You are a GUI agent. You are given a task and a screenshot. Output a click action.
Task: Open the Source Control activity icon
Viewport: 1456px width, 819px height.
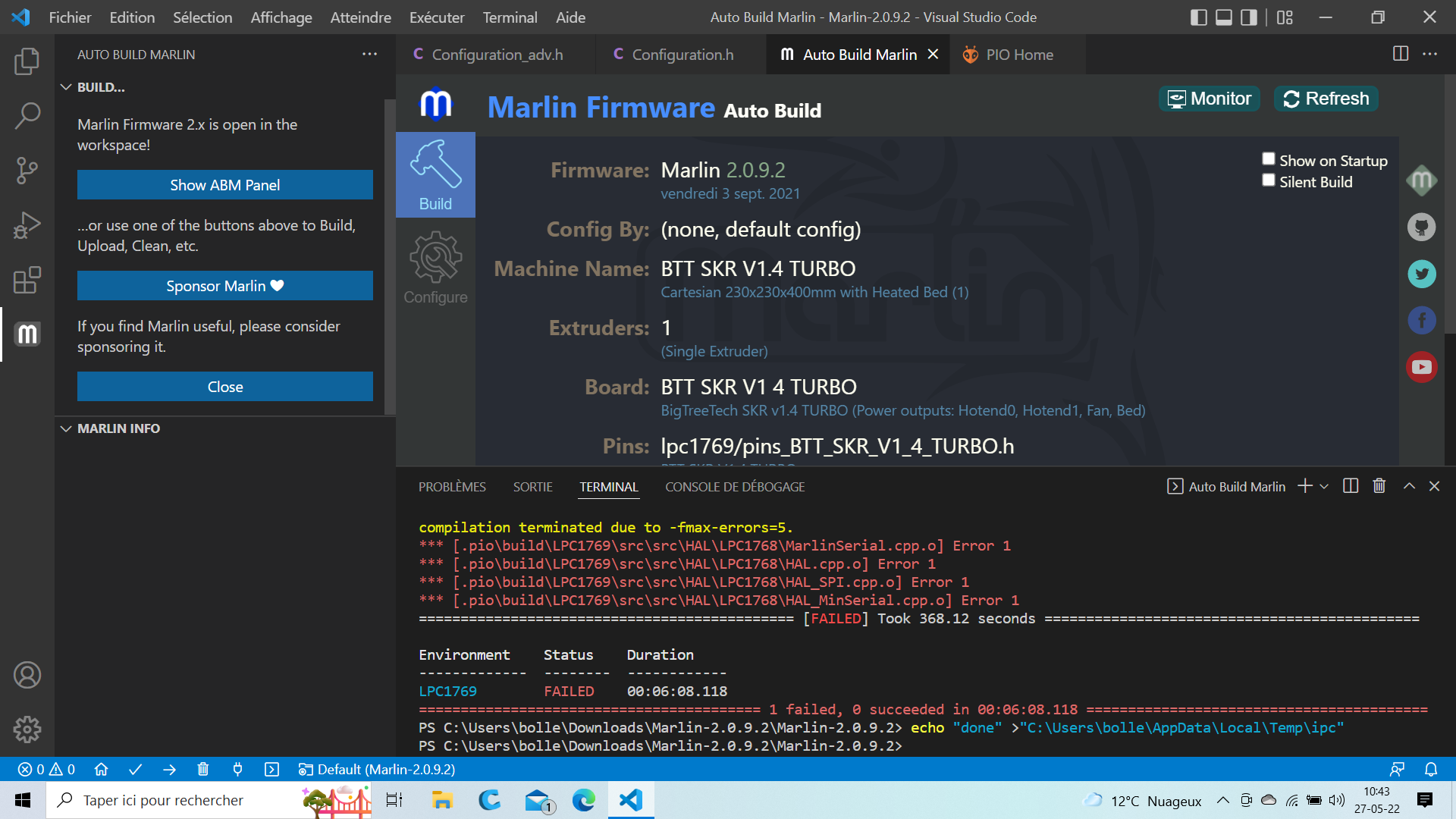[27, 171]
